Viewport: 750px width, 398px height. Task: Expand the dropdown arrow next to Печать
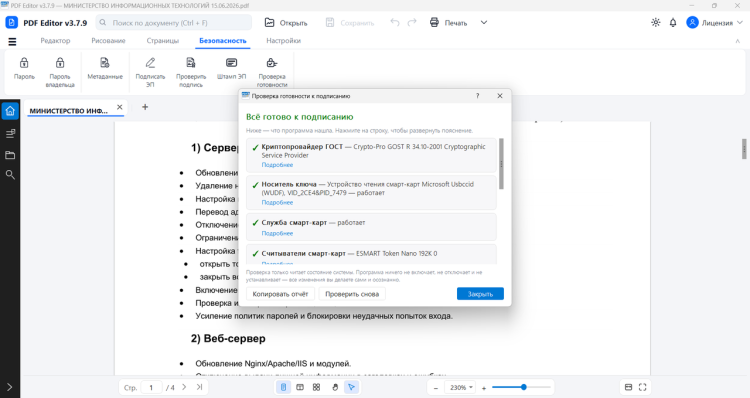(484, 22)
